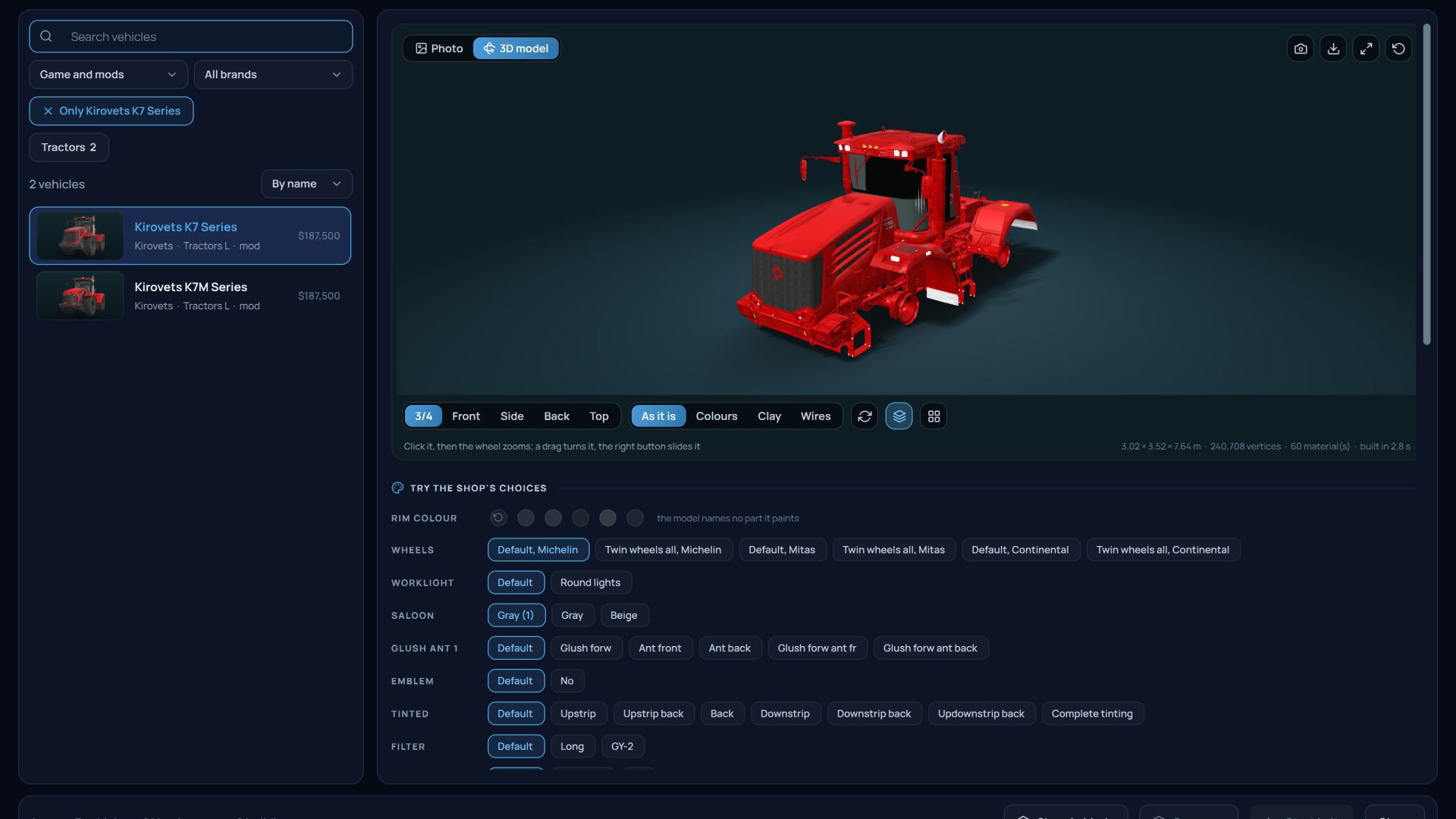Click the right panel vertical scrollbar

click(x=1426, y=184)
